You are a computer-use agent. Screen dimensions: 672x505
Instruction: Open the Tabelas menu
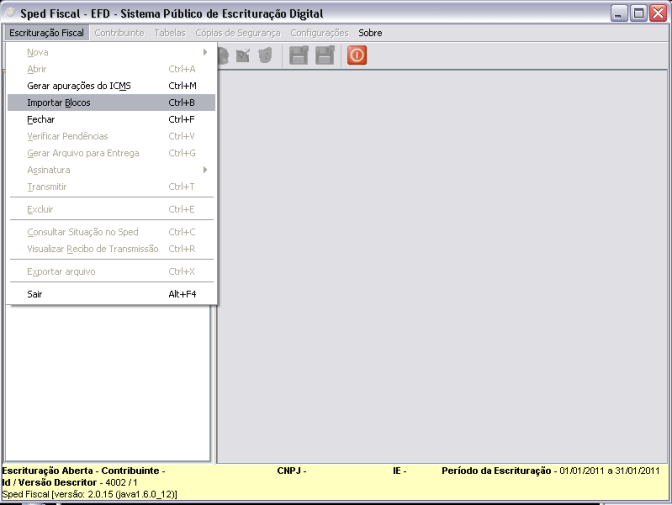tap(170, 33)
